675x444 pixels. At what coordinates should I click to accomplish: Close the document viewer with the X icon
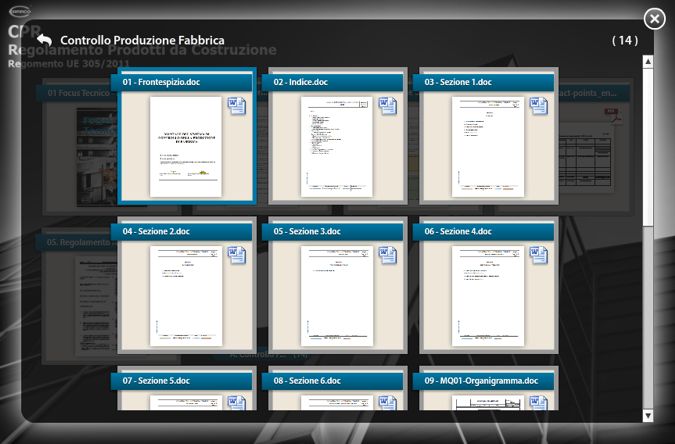pyautogui.click(x=653, y=19)
